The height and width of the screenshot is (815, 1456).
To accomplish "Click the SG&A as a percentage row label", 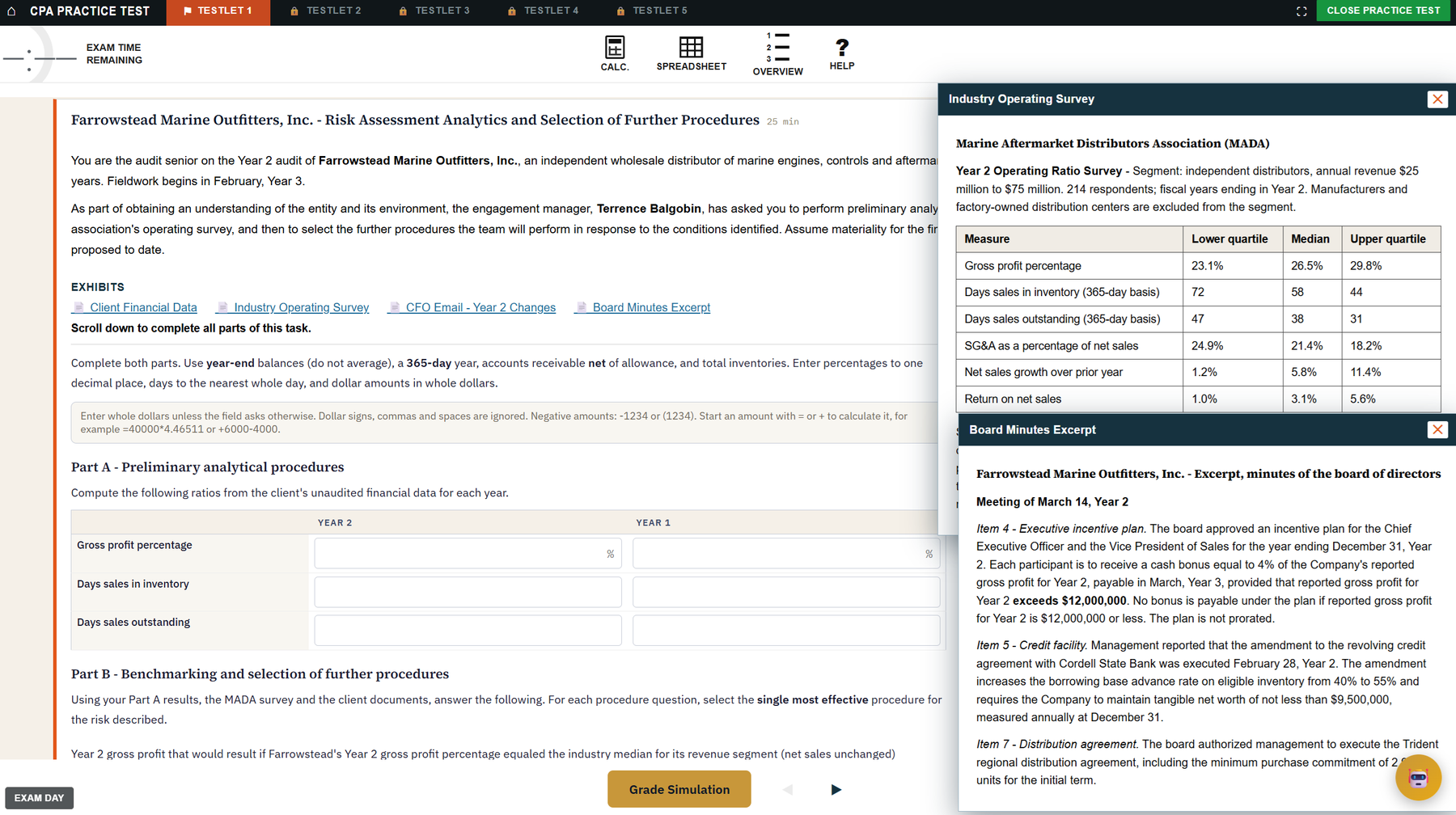I will (x=1051, y=346).
